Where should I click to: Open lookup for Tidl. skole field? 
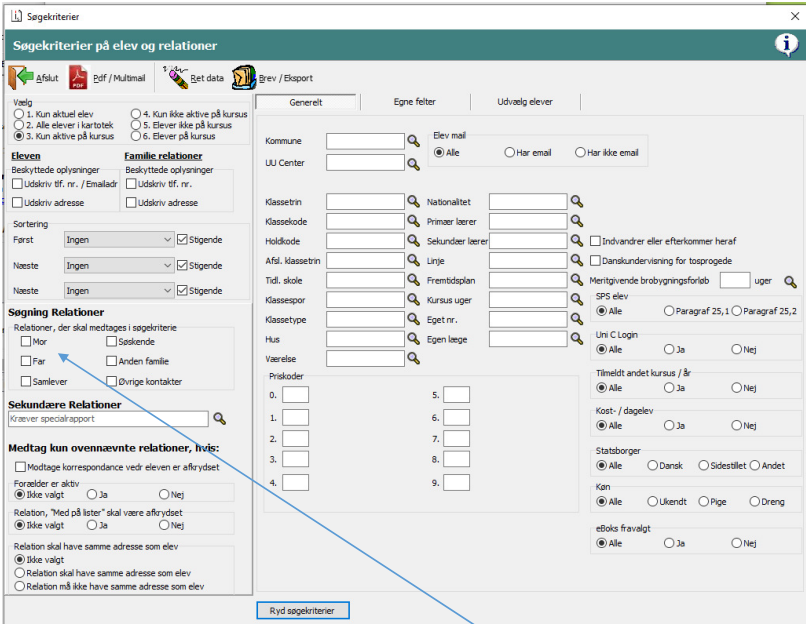click(x=414, y=280)
